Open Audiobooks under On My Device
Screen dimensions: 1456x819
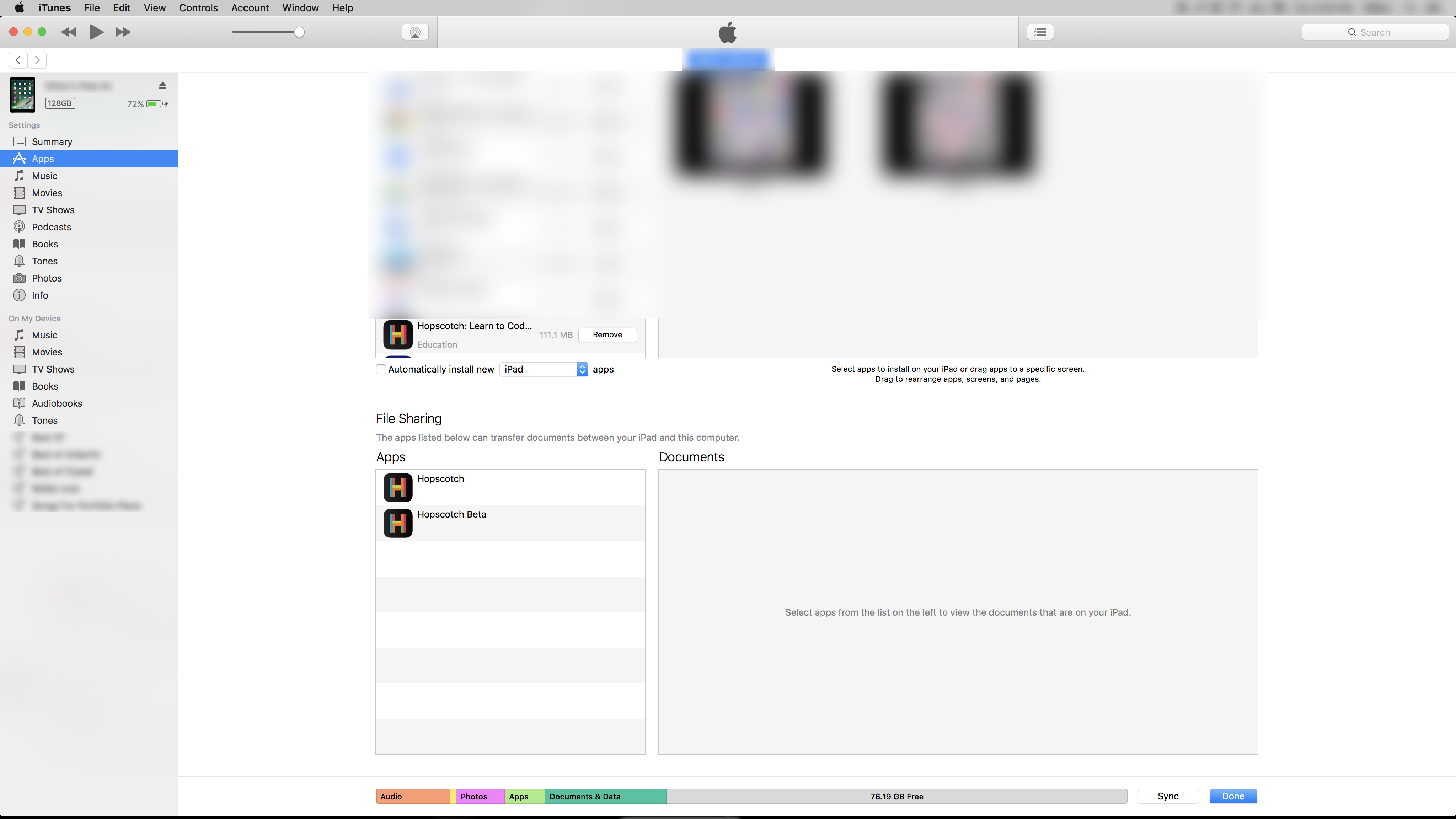point(57,403)
